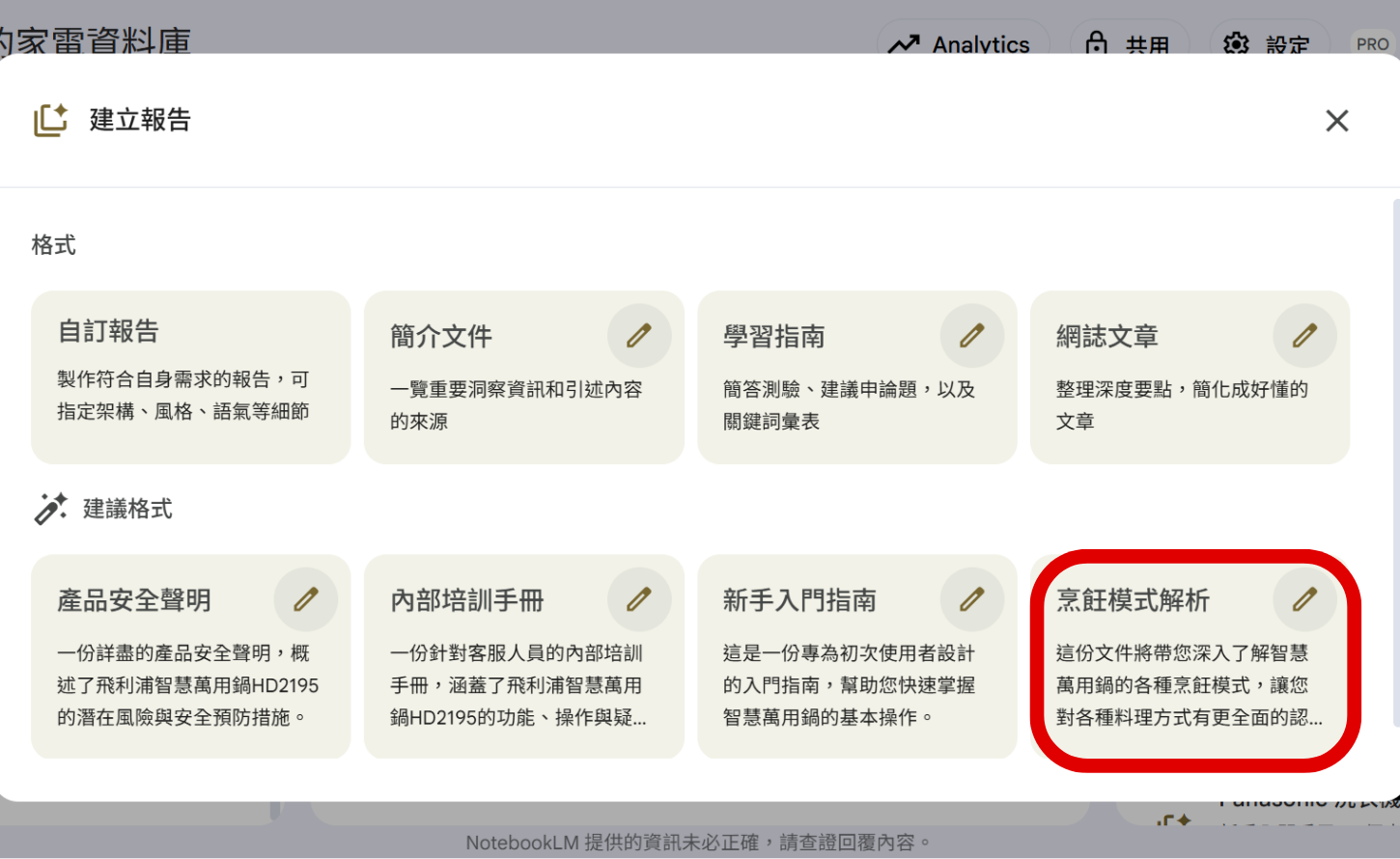Click the magic wand icon beside 建議格式
The width and height of the screenshot is (1400, 859).
point(50,509)
